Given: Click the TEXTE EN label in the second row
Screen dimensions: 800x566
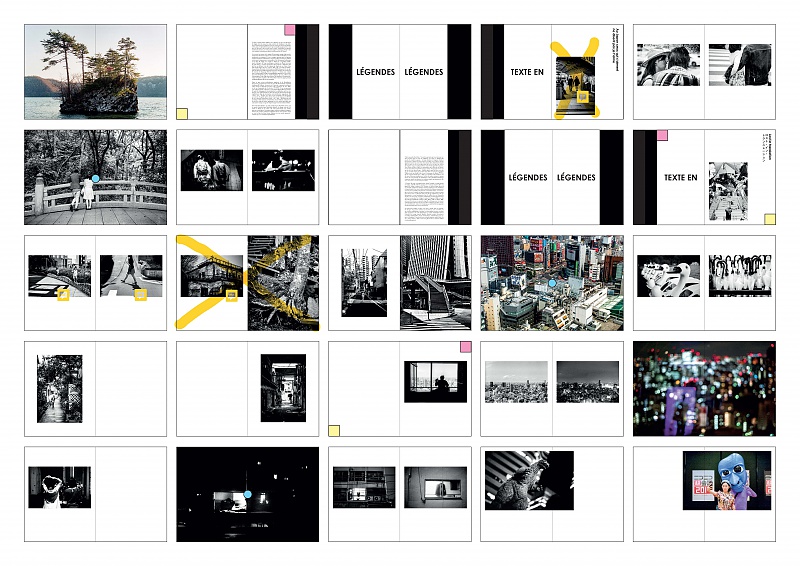Looking at the screenshot, I should pyautogui.click(x=680, y=177).
